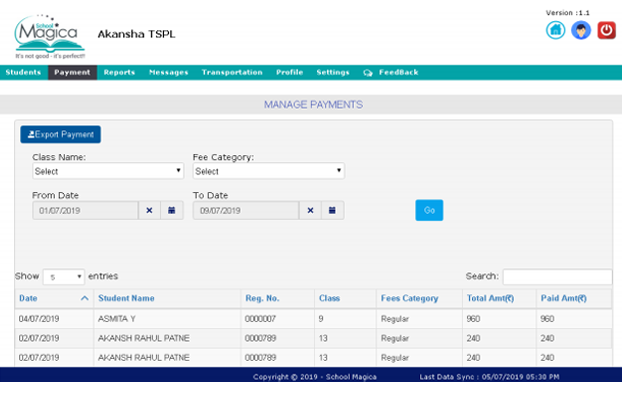The width and height of the screenshot is (622, 396).
Task: Open the user profile avatar icon
Action: point(581,30)
